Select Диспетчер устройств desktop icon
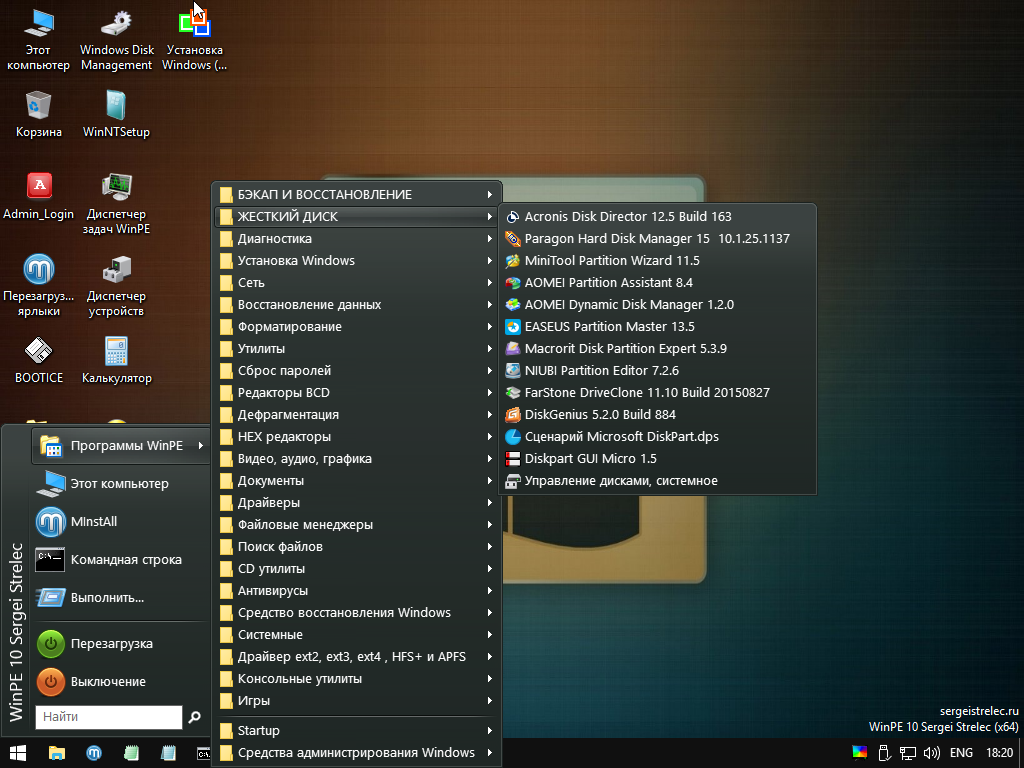Image resolution: width=1024 pixels, height=768 pixels. pos(116,286)
